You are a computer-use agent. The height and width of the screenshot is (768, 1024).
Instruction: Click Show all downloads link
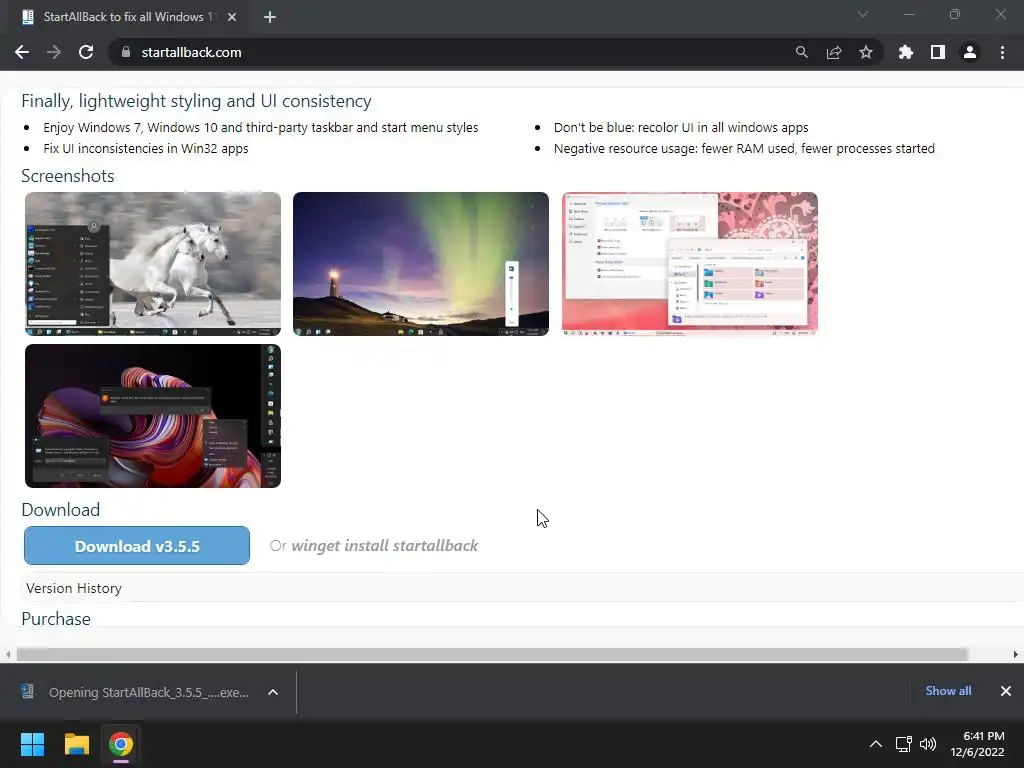pos(948,691)
